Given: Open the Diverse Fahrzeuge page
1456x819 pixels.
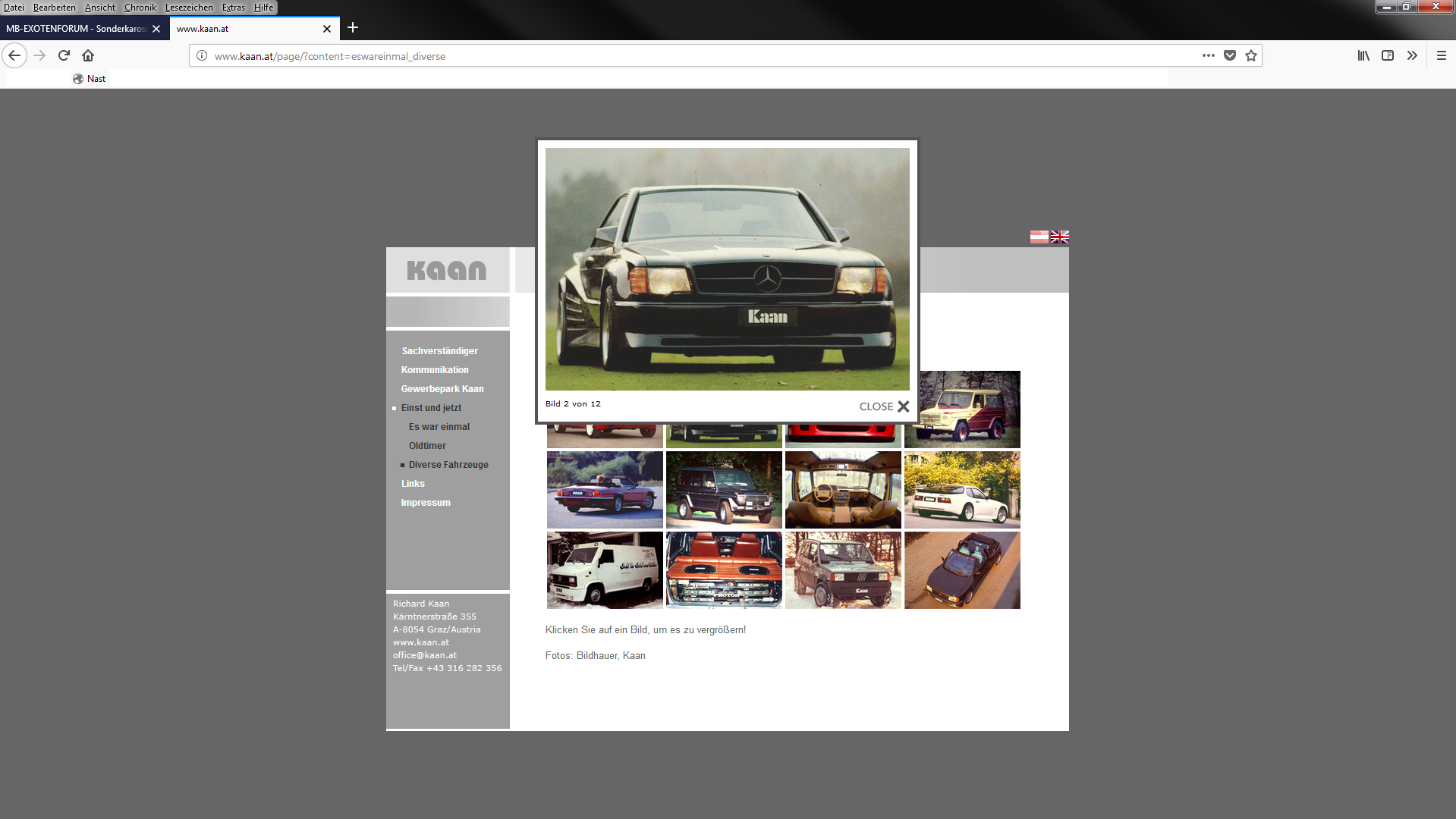Looking at the screenshot, I should coord(448,465).
